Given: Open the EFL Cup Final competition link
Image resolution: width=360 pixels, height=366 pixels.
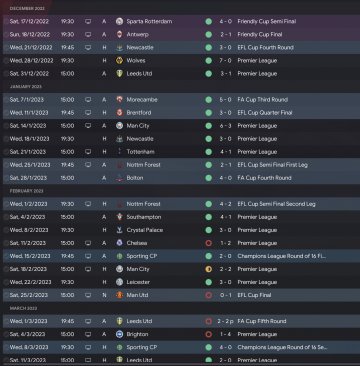Looking at the screenshot, I should click(254, 295).
